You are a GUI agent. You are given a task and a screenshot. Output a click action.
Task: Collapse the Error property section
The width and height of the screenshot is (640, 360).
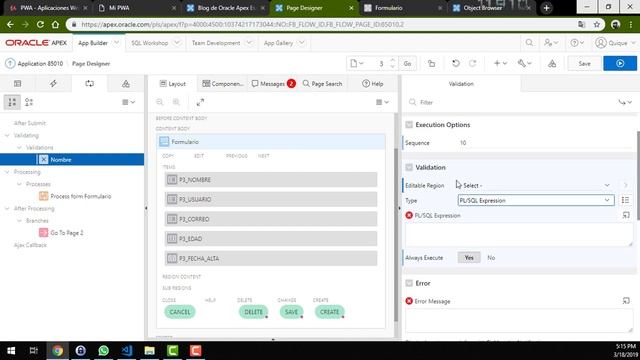(409, 283)
